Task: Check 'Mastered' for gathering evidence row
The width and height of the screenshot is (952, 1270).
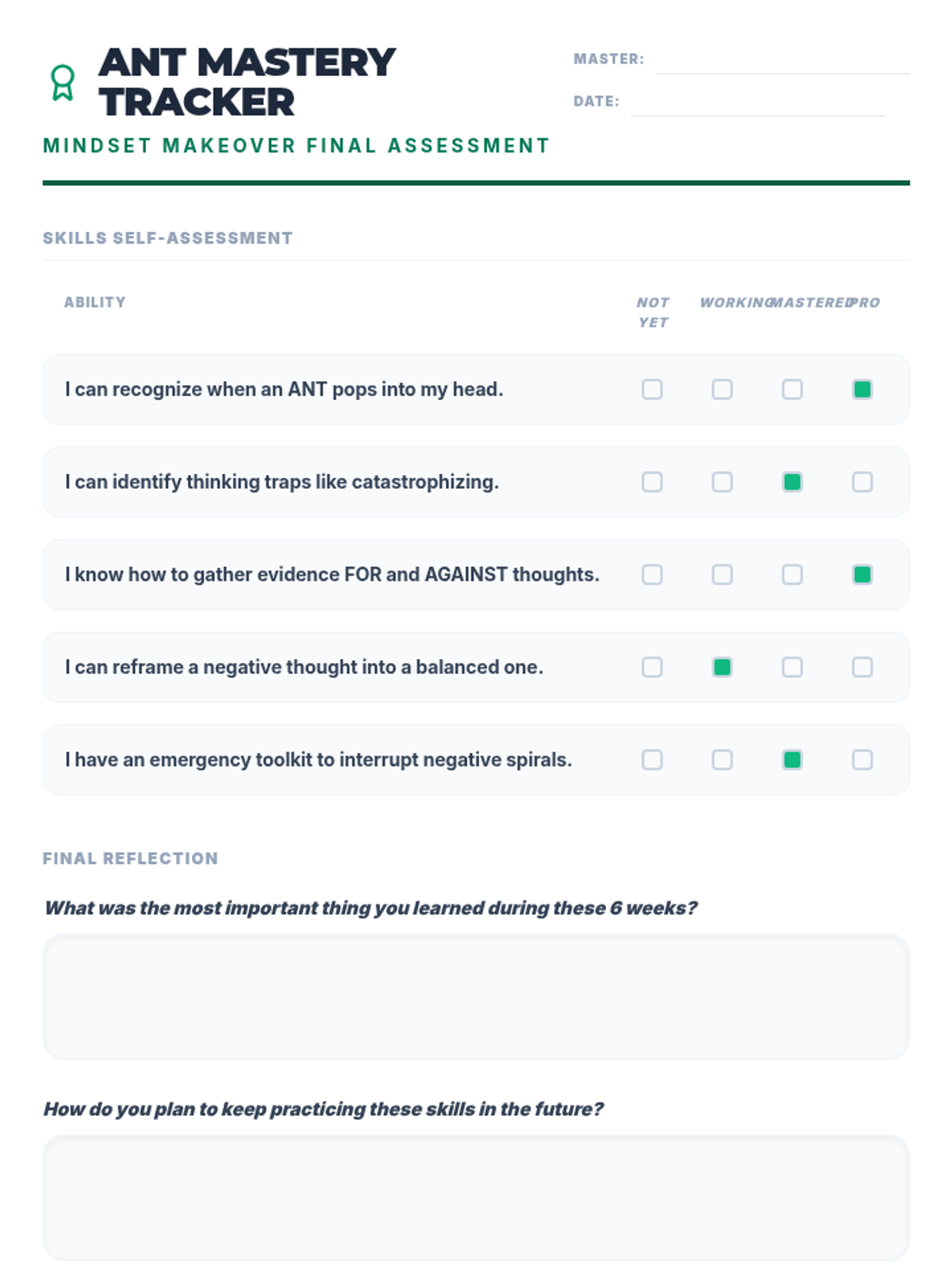Action: [792, 575]
